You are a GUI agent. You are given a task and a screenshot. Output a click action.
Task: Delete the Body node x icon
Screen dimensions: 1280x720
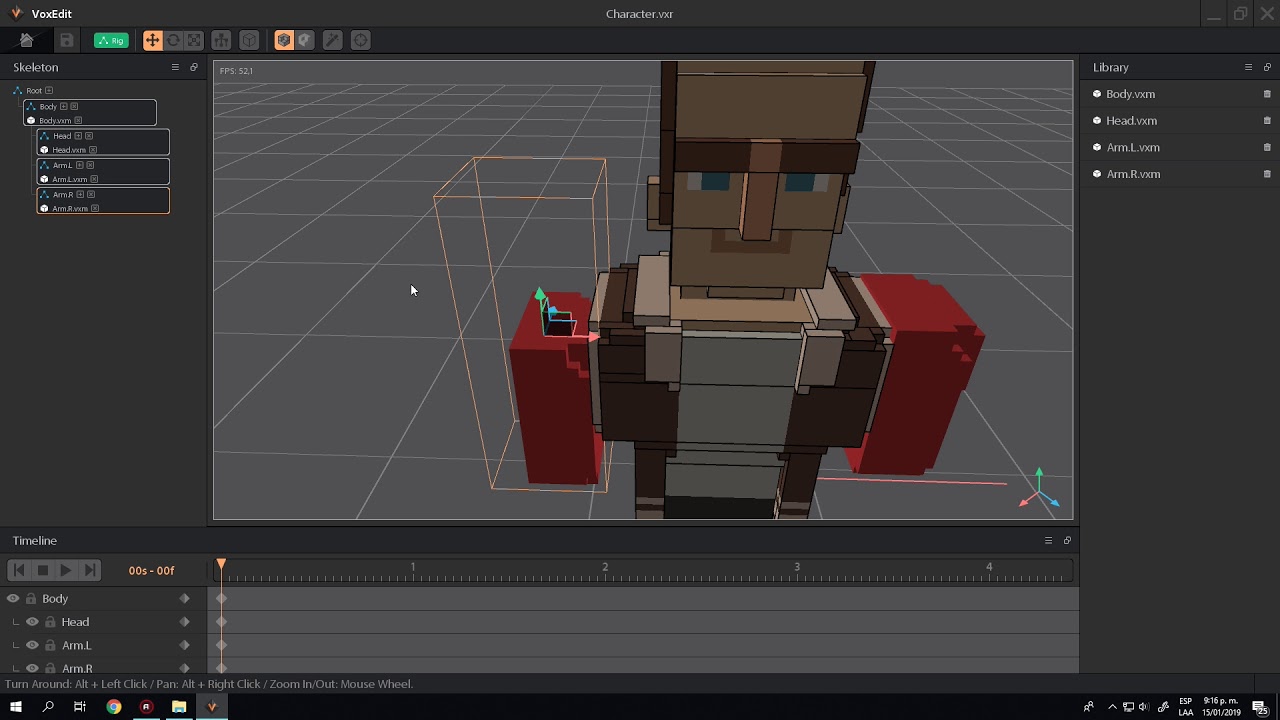coord(74,106)
